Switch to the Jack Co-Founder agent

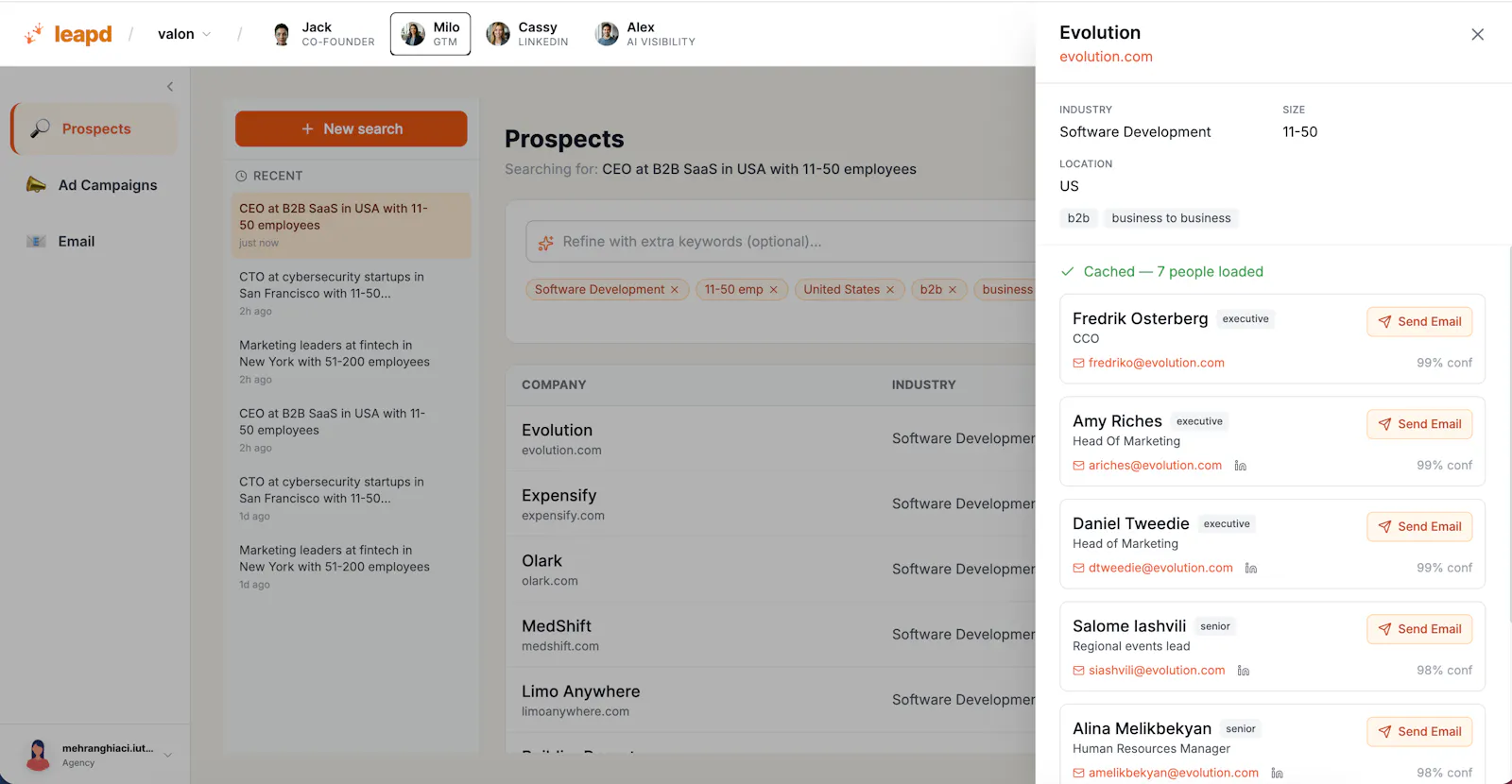[323, 34]
